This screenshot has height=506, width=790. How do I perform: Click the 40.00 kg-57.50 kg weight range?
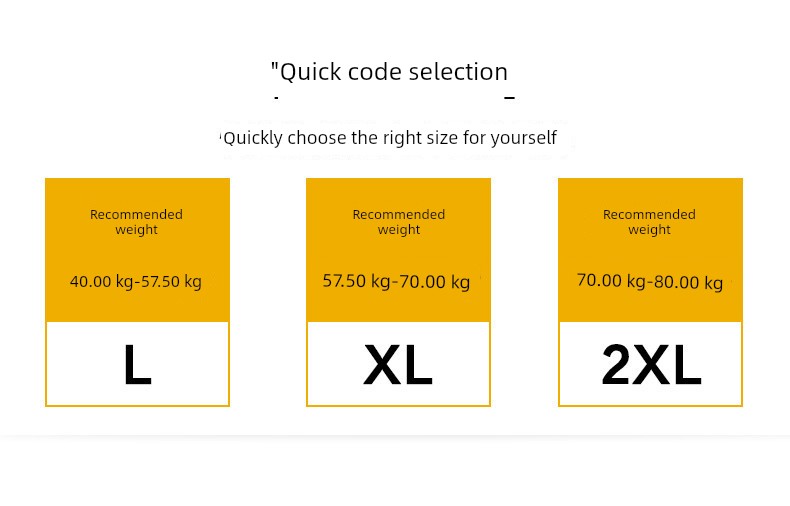click(136, 281)
